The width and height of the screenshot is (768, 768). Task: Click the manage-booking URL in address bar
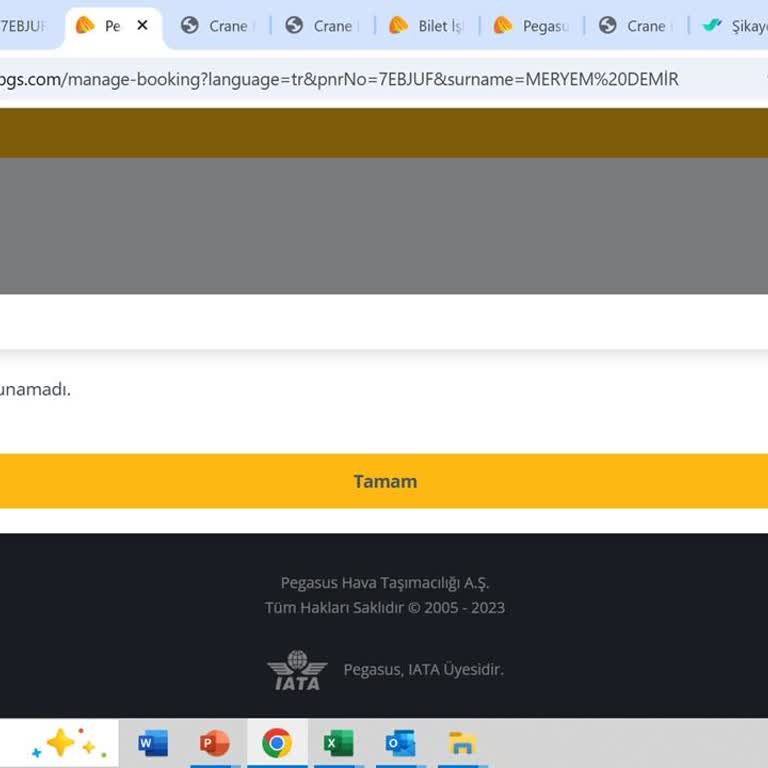click(338, 79)
